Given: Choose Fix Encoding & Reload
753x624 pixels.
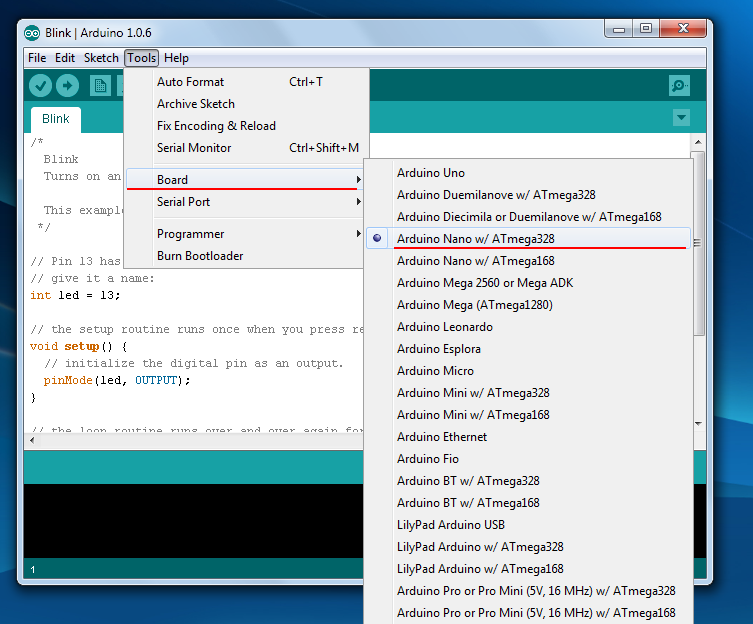Looking at the screenshot, I should tap(245, 126).
